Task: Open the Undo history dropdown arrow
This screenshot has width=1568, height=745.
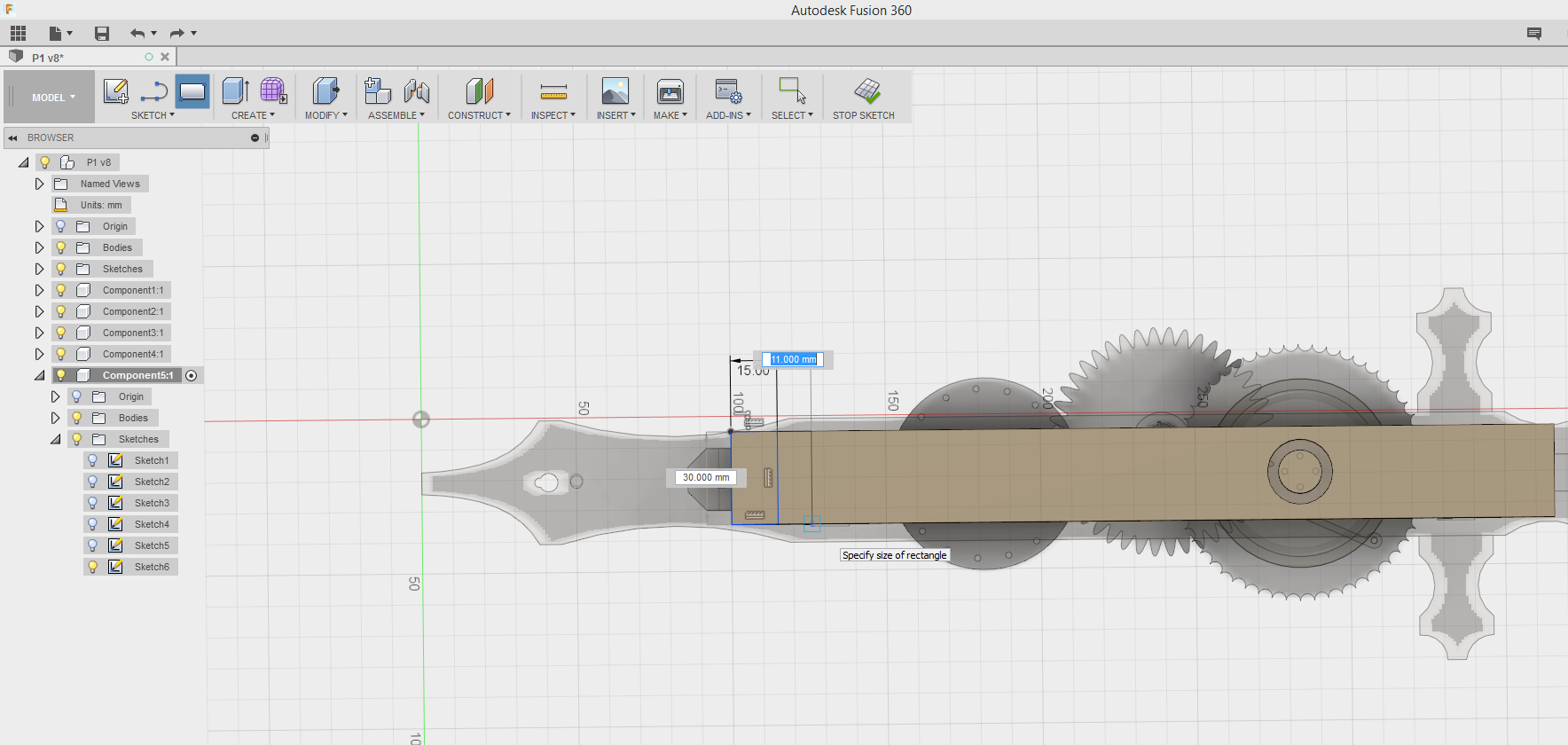Action: pyautogui.click(x=154, y=34)
